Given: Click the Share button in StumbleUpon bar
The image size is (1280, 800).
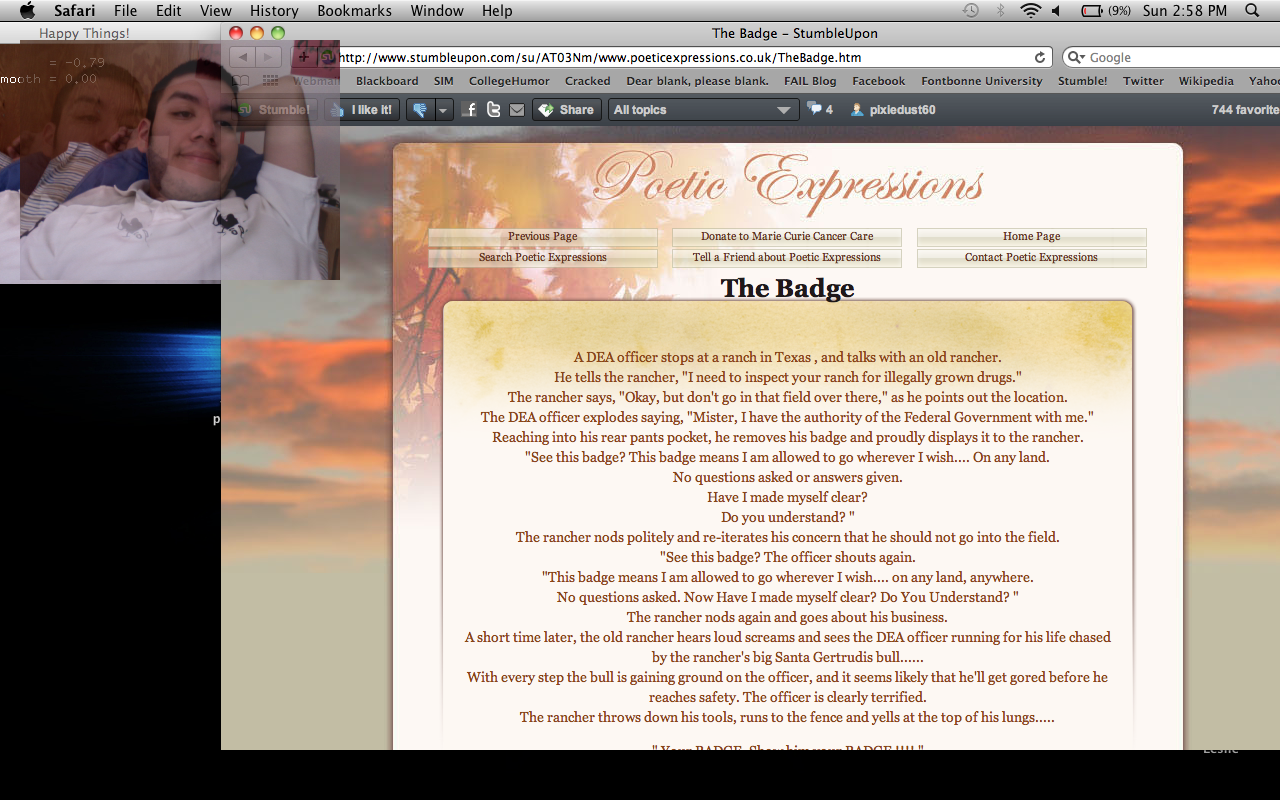Looking at the screenshot, I should pos(566,110).
